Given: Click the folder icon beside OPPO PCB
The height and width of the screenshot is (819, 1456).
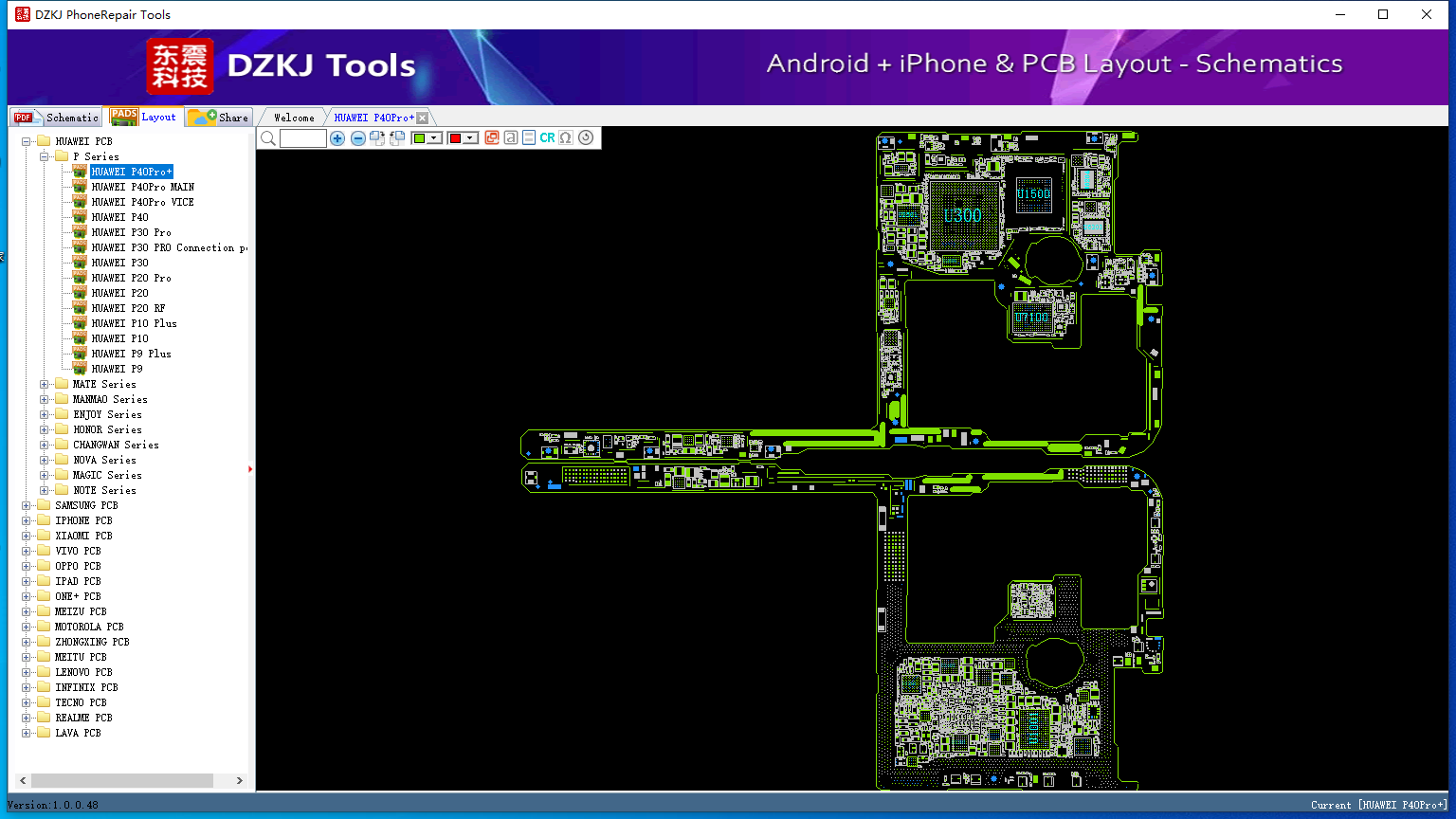Looking at the screenshot, I should tap(44, 566).
